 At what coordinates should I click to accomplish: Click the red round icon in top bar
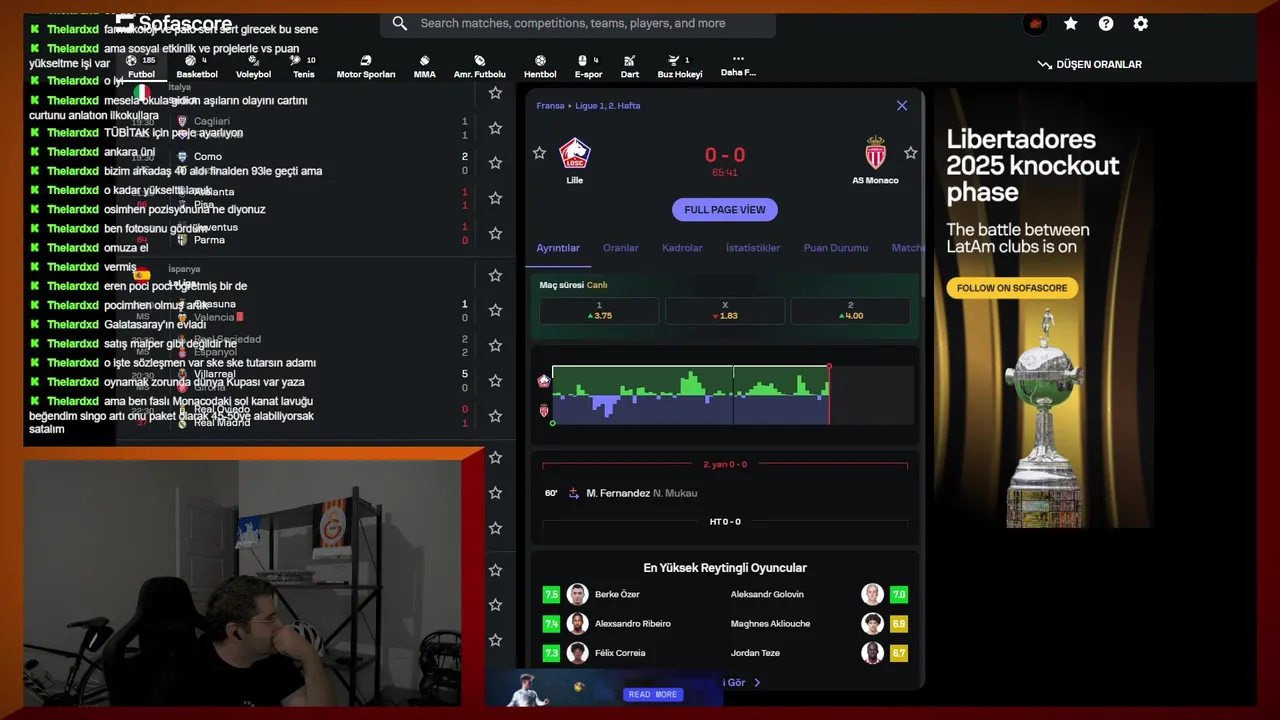pyautogui.click(x=1035, y=24)
